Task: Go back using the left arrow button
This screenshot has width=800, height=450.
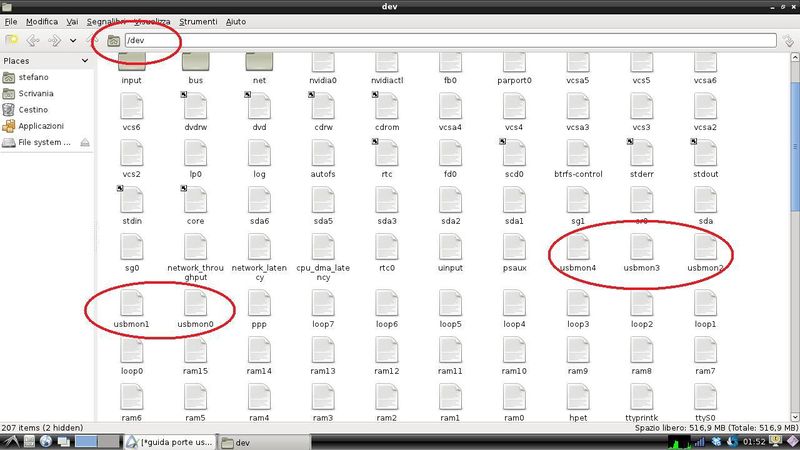Action: tap(33, 40)
